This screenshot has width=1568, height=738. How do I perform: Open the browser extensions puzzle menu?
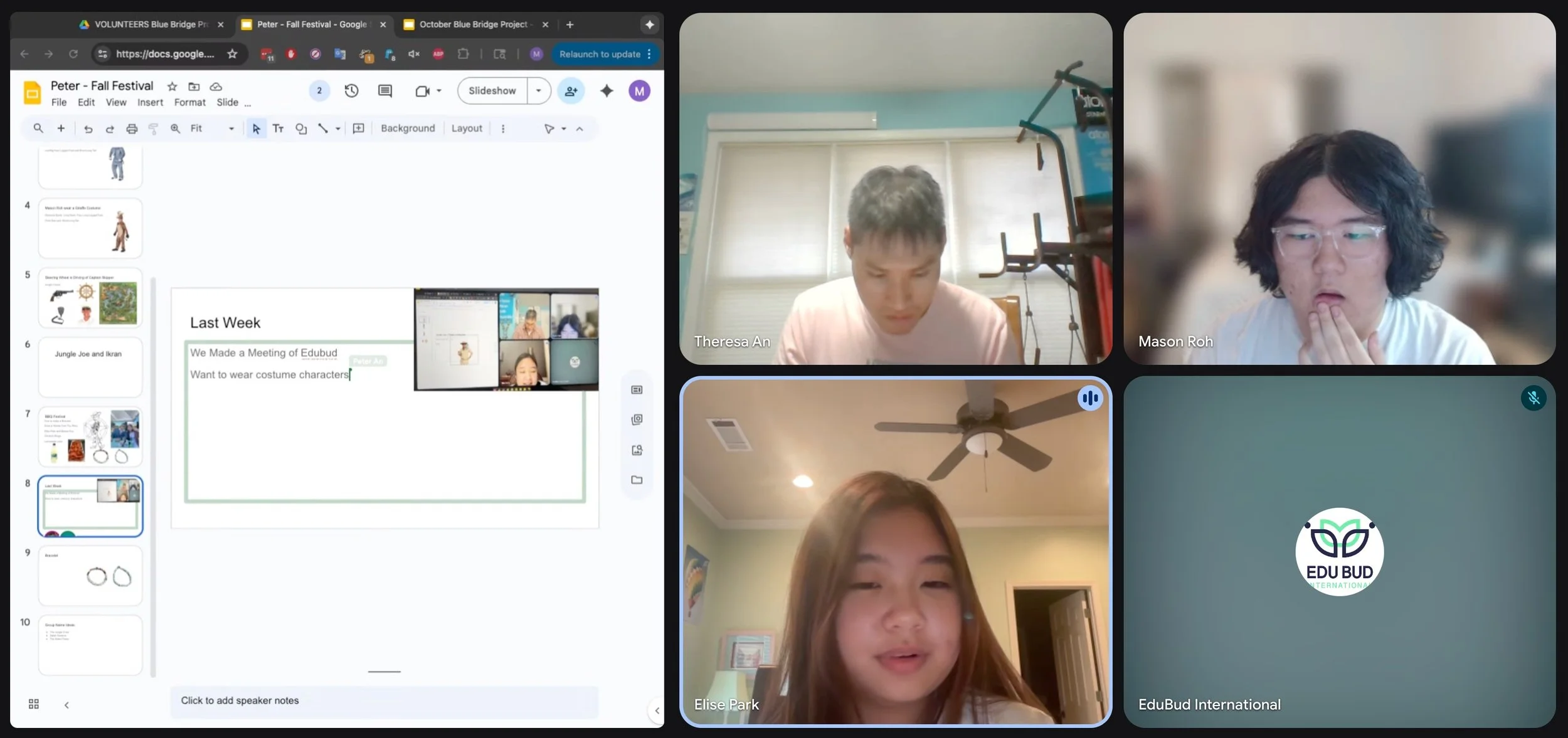coord(463,54)
